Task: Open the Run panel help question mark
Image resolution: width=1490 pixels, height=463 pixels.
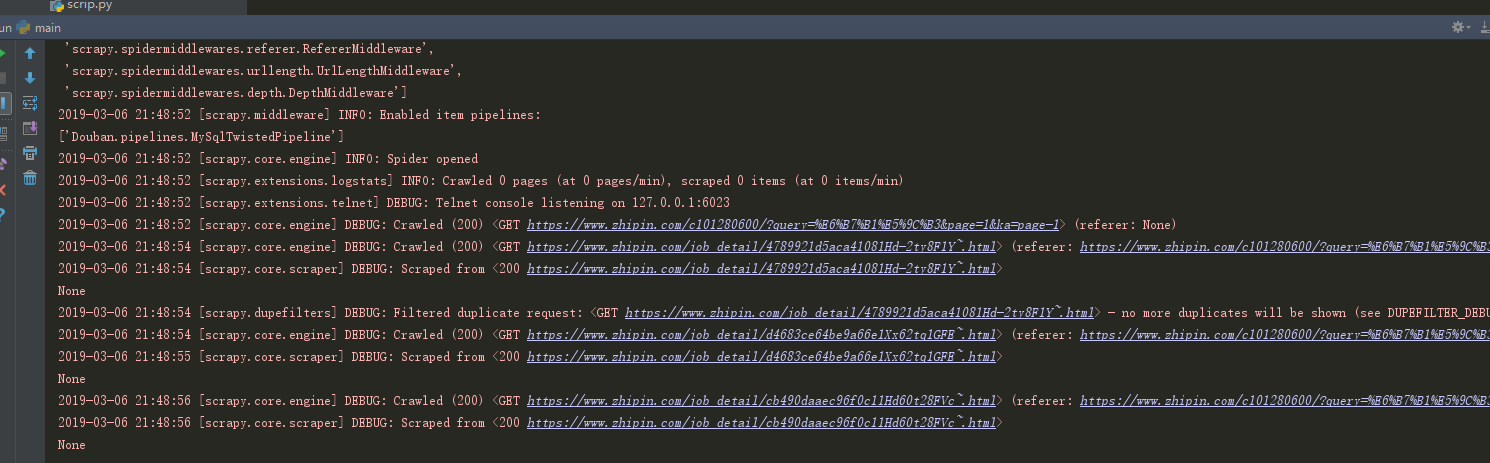Action: (3, 213)
